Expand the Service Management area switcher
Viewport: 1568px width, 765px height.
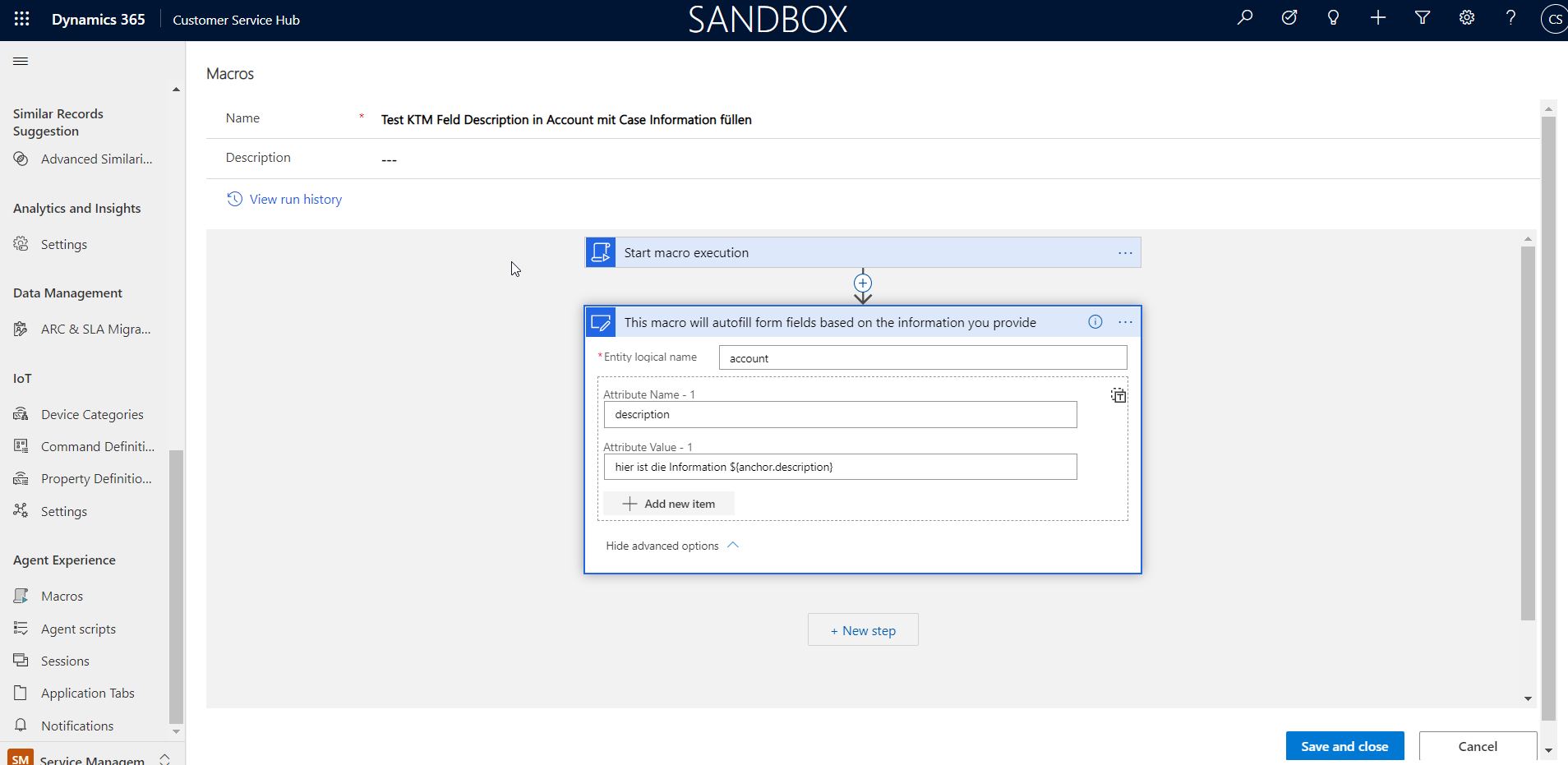pyautogui.click(x=164, y=758)
